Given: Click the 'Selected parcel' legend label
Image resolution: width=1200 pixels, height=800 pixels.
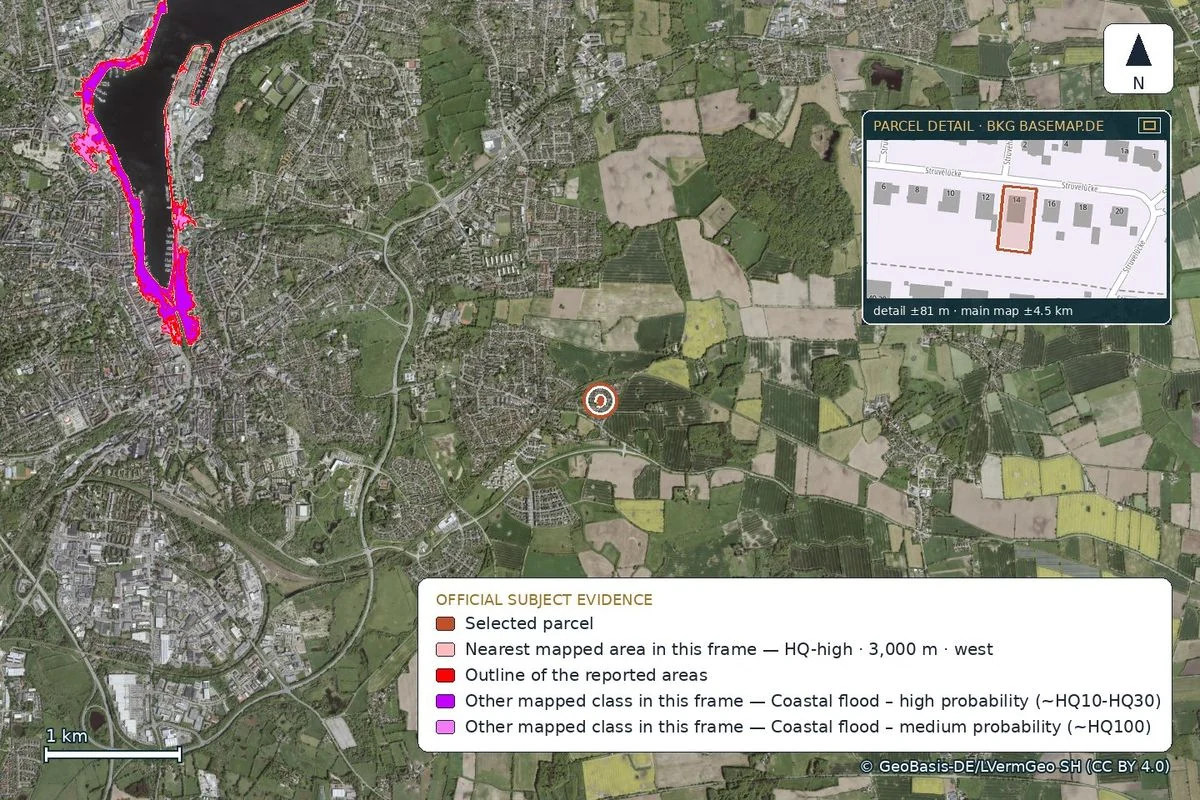Looking at the screenshot, I should pos(529,624).
